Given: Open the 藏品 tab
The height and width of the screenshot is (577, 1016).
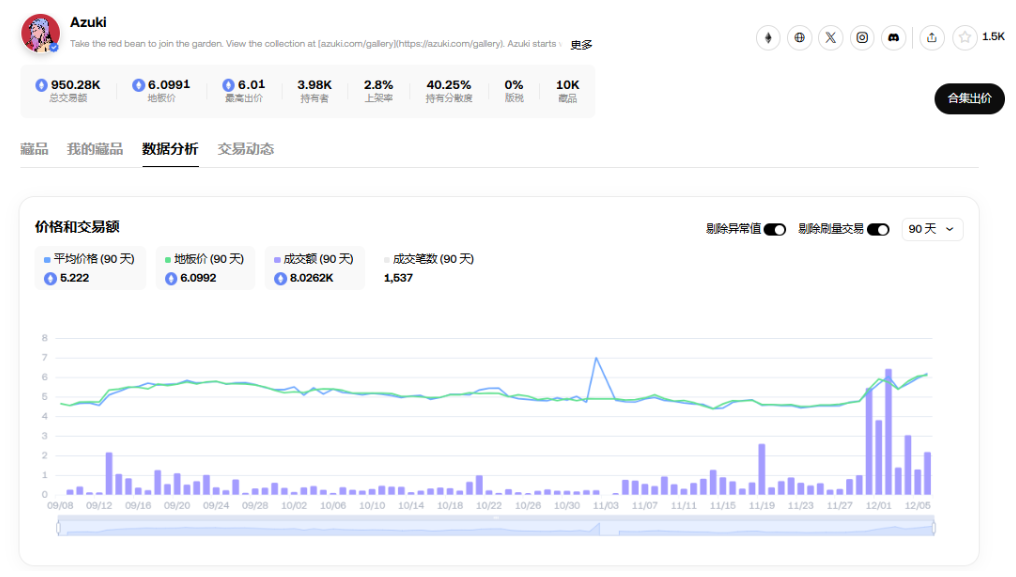Looking at the screenshot, I should point(36,149).
